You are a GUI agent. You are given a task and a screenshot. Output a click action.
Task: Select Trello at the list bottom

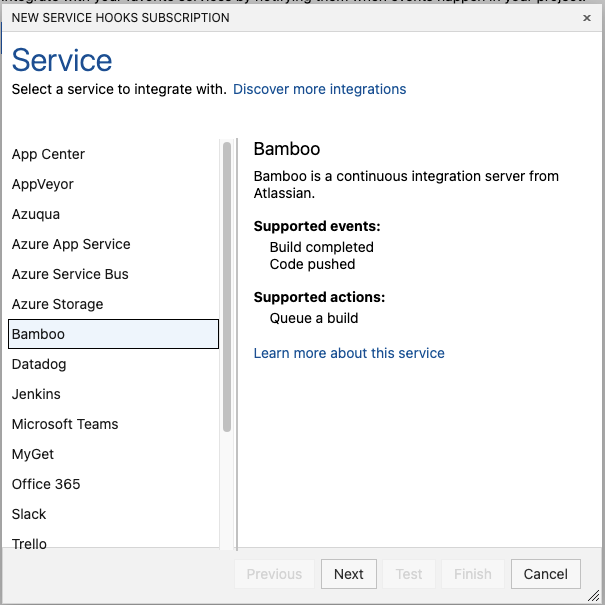click(29, 543)
